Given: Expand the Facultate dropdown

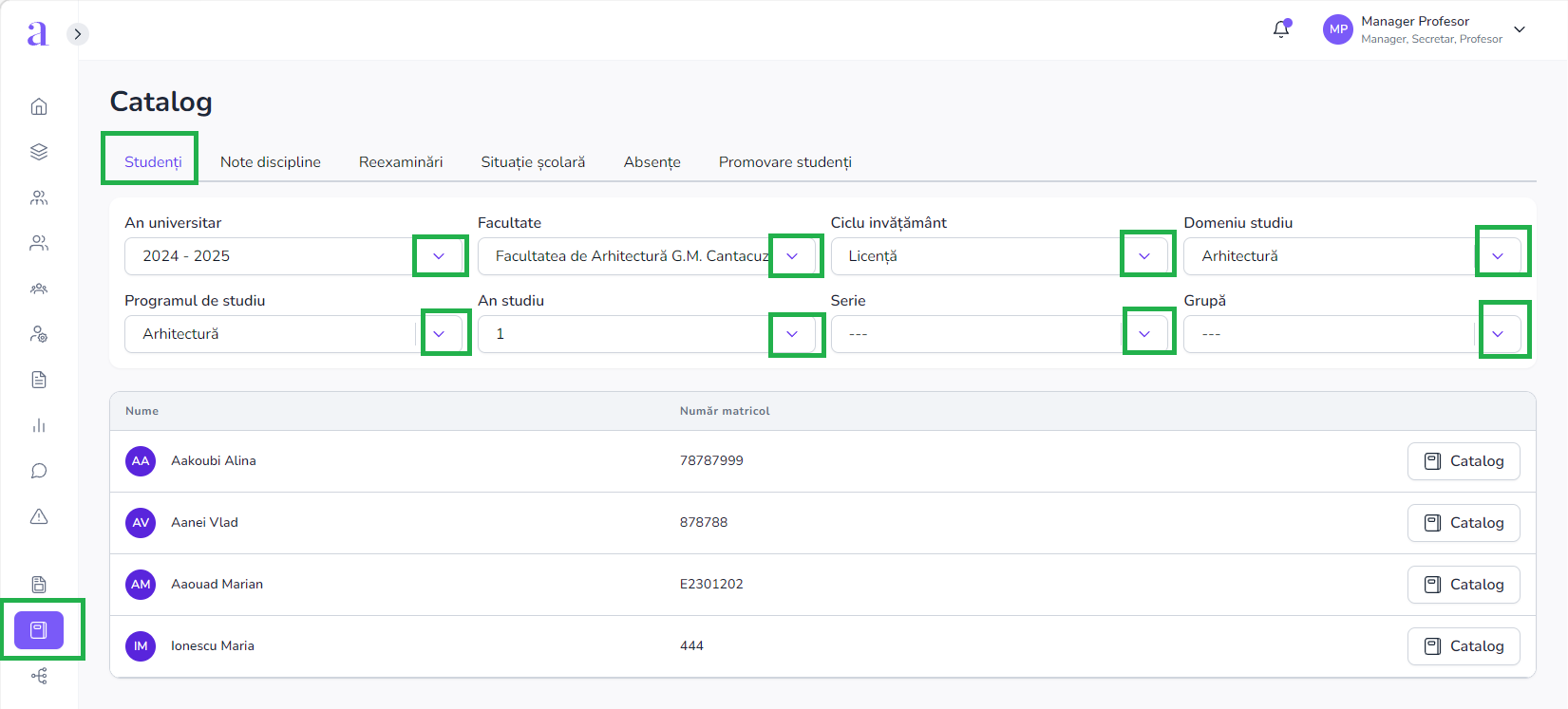Looking at the screenshot, I should pyautogui.click(x=792, y=256).
